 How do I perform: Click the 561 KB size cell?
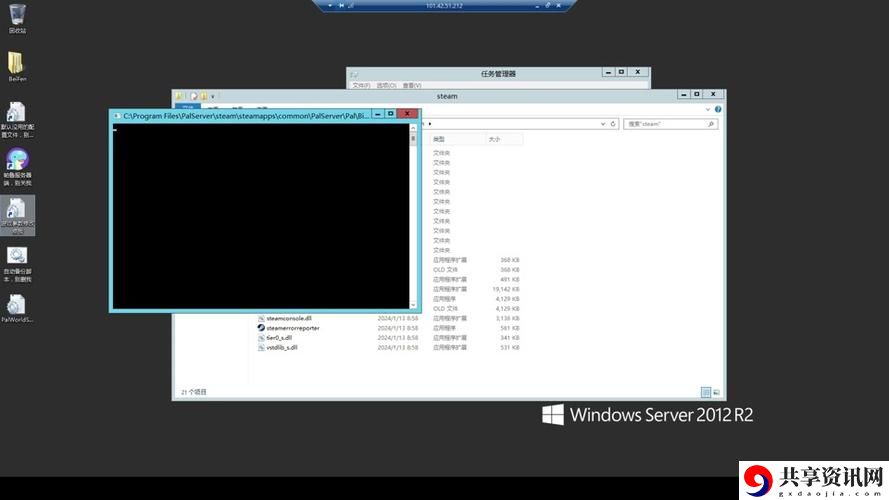510,328
